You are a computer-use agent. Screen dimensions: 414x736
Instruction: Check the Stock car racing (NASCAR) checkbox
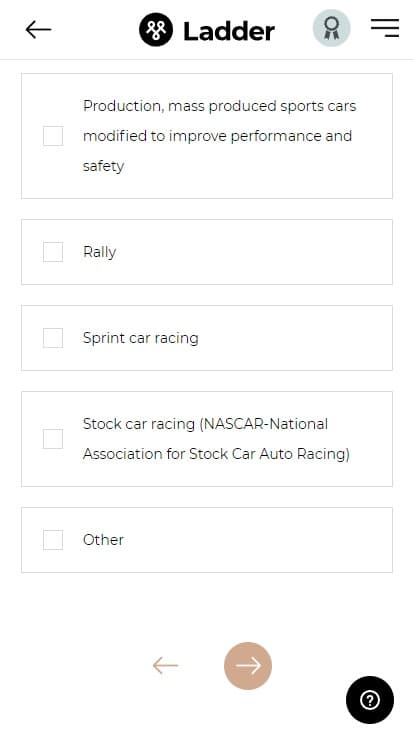[53, 439]
